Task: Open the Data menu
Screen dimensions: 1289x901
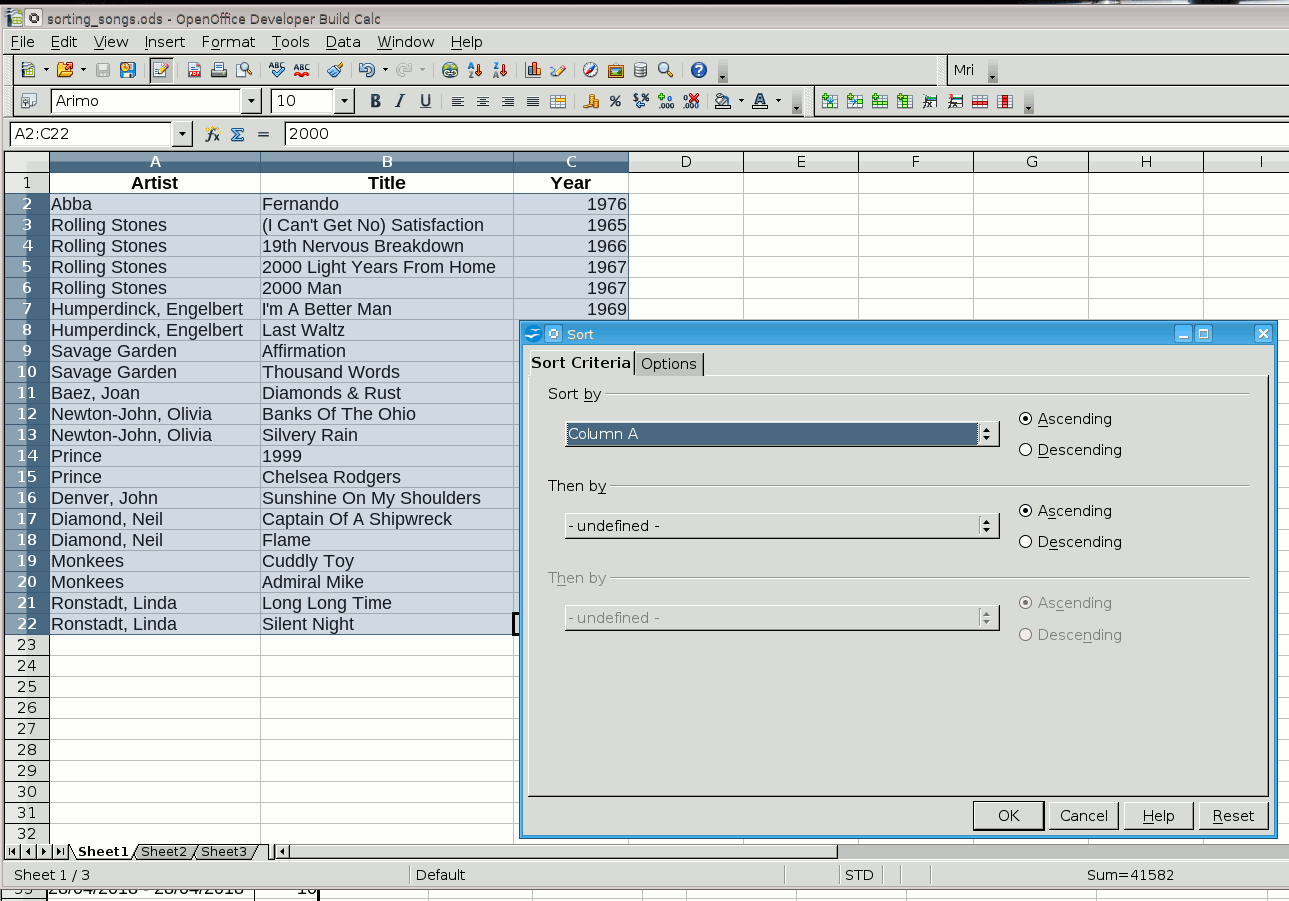Action: click(x=343, y=42)
